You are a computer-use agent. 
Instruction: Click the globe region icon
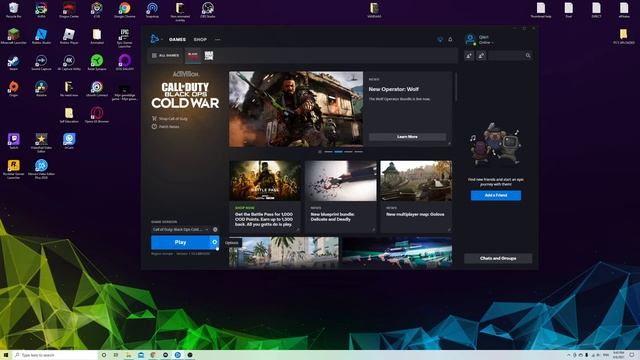(x=215, y=229)
